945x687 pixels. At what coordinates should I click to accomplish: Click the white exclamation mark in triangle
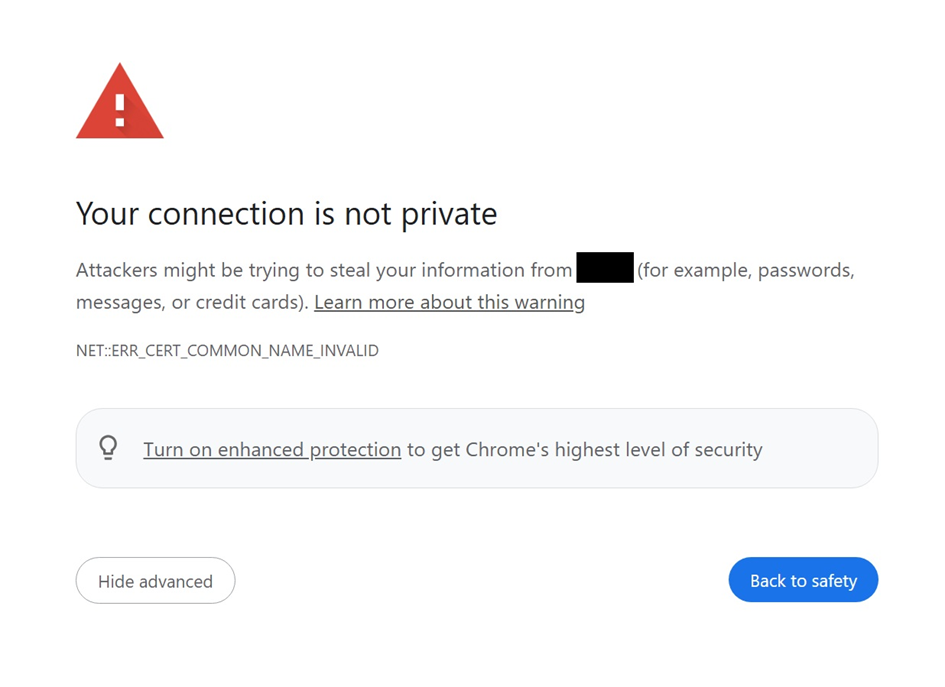tap(120, 110)
